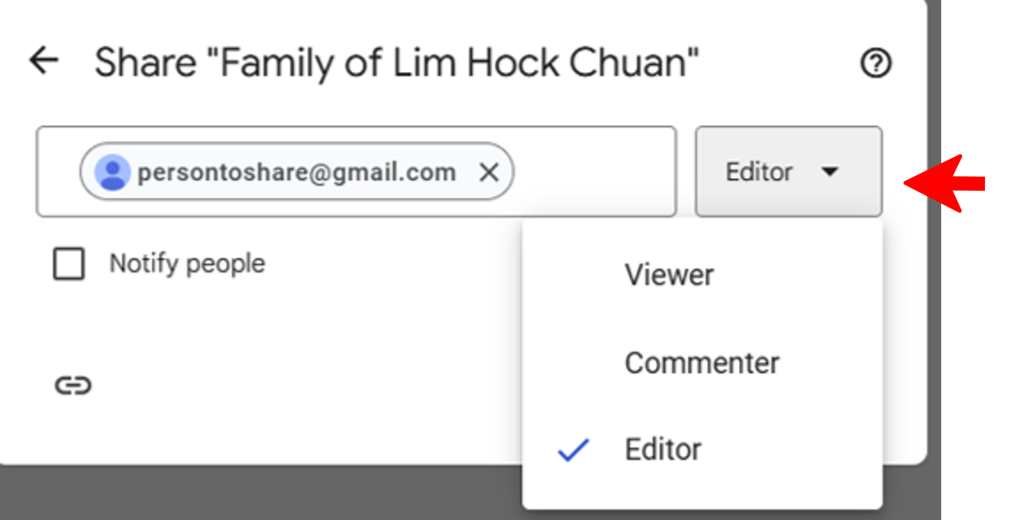Click the Share "Family of Lim Hock Chuan" title
1024x520 pixels.
point(396,63)
